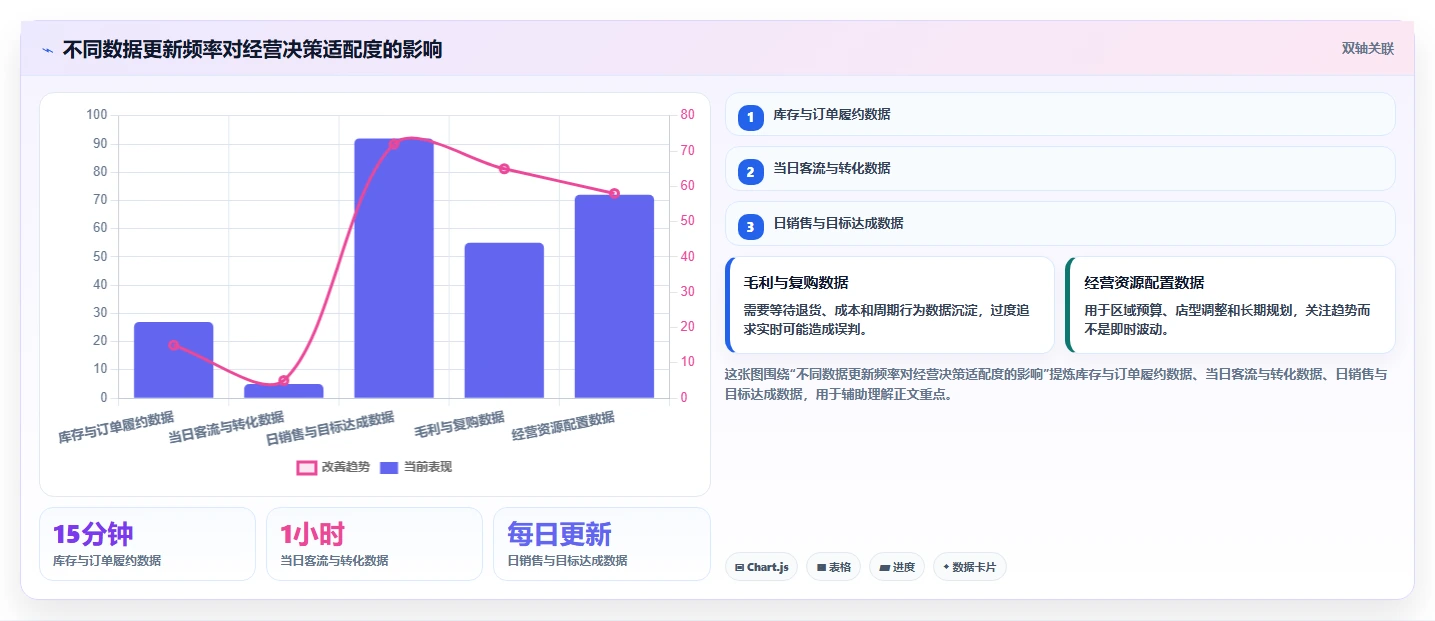Select list item 1 库存与订单履约数据

(x=1060, y=114)
